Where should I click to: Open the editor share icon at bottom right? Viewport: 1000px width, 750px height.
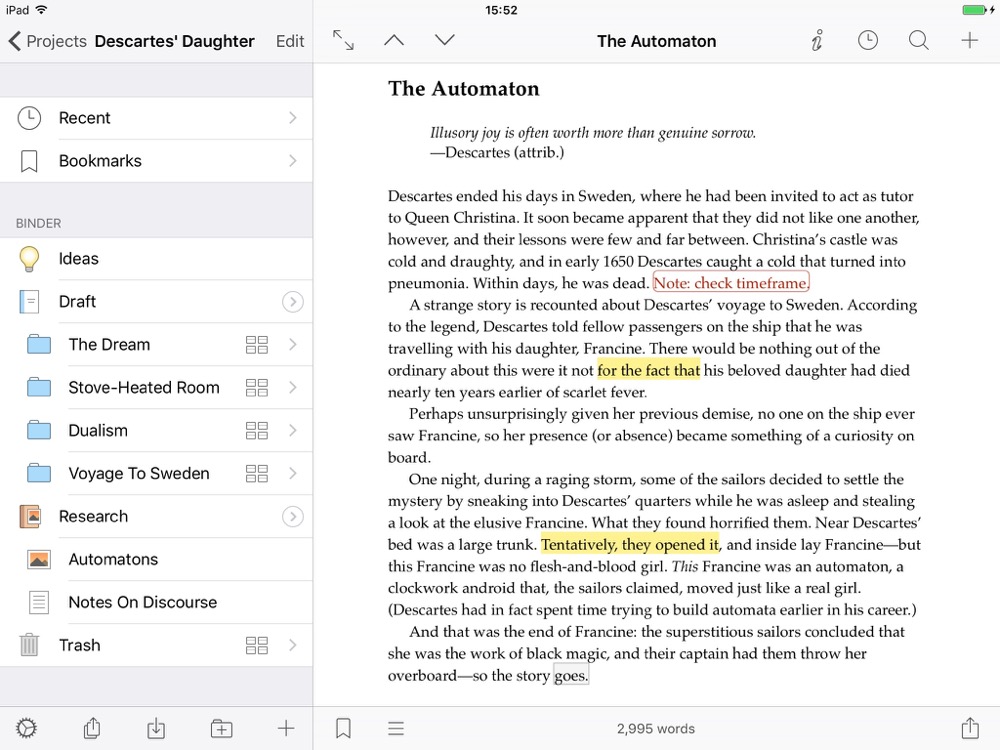click(x=969, y=728)
